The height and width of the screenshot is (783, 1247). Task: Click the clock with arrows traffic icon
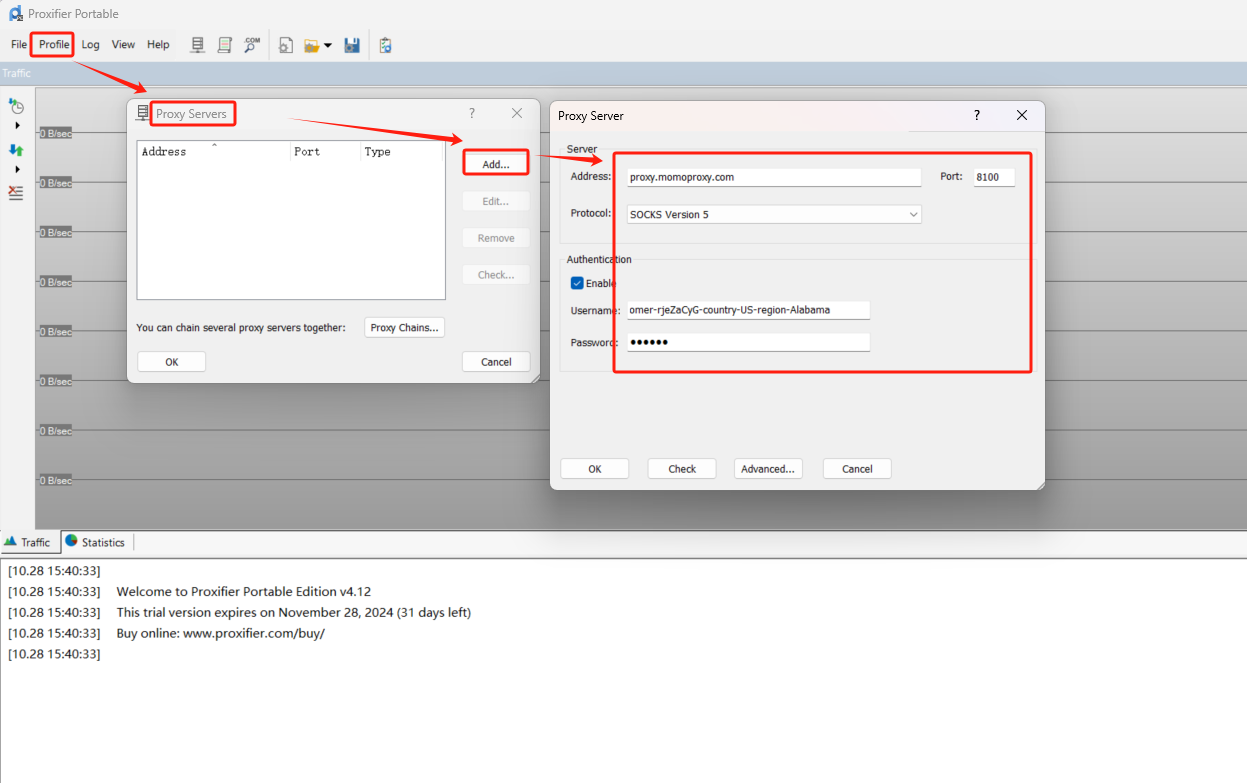pyautogui.click(x=16, y=105)
